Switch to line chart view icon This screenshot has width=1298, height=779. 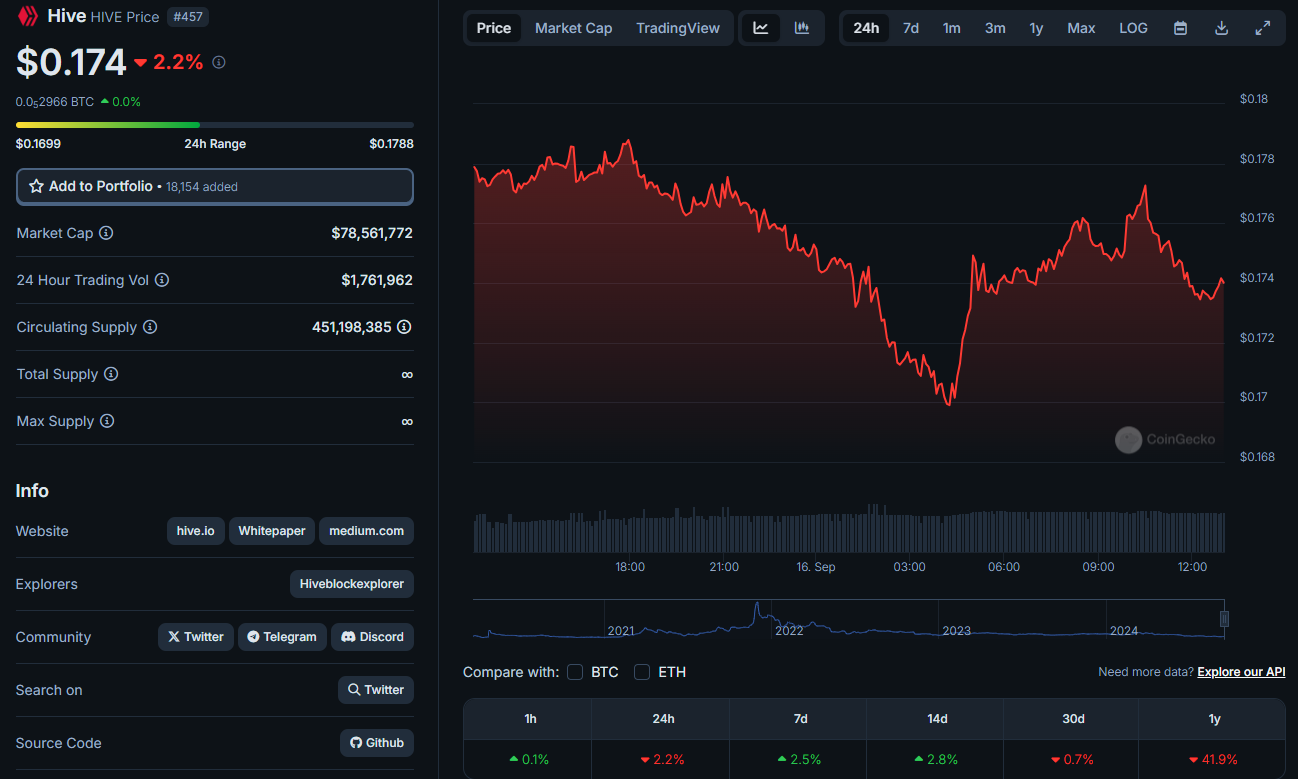761,28
